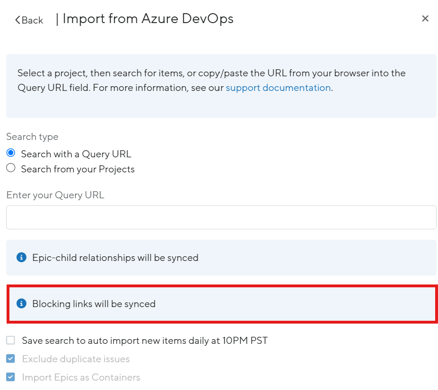Click the Exclude duplicate issues label
Image resolution: width=438 pixels, height=390 pixels.
76,359
